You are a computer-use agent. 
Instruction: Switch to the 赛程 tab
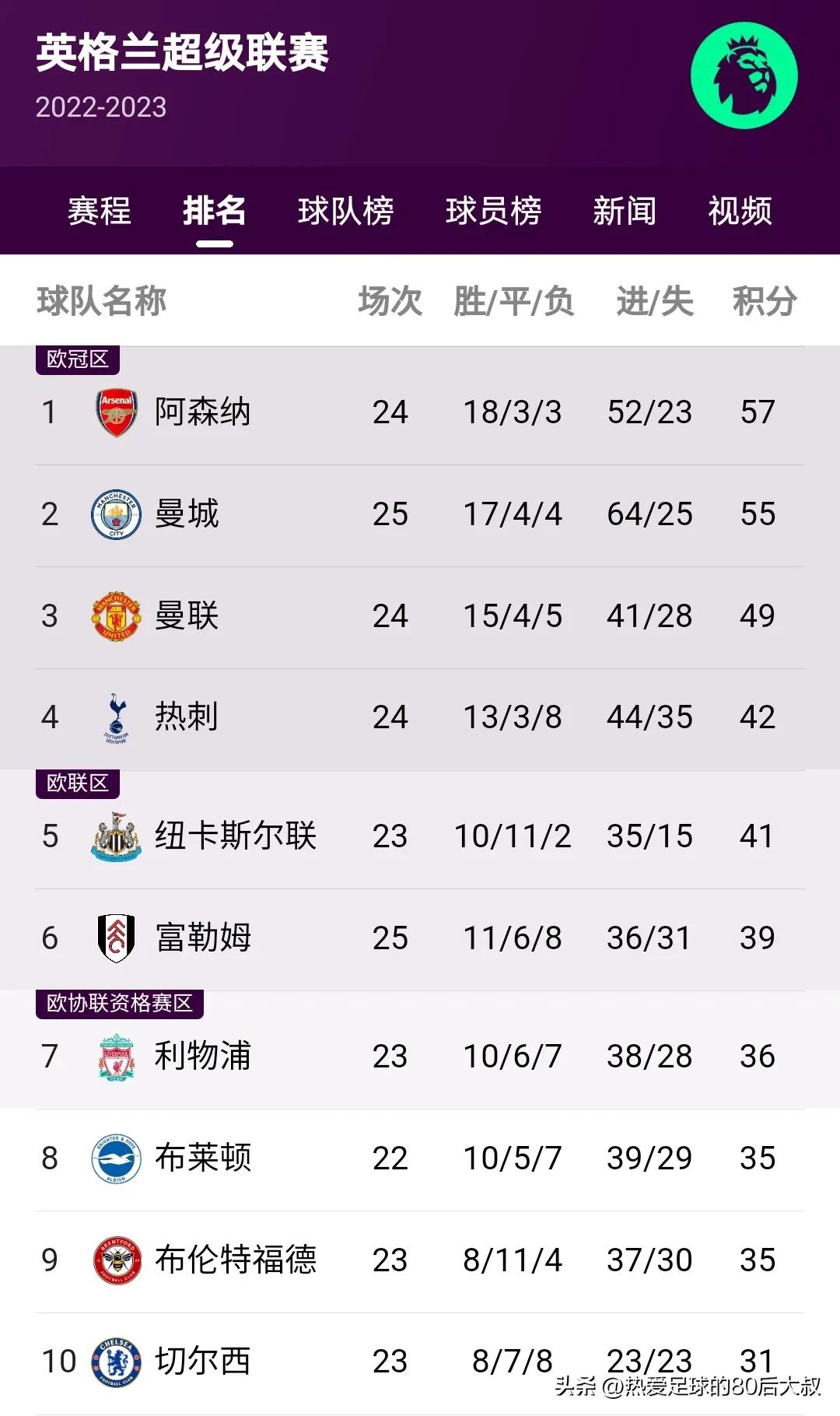pos(100,211)
